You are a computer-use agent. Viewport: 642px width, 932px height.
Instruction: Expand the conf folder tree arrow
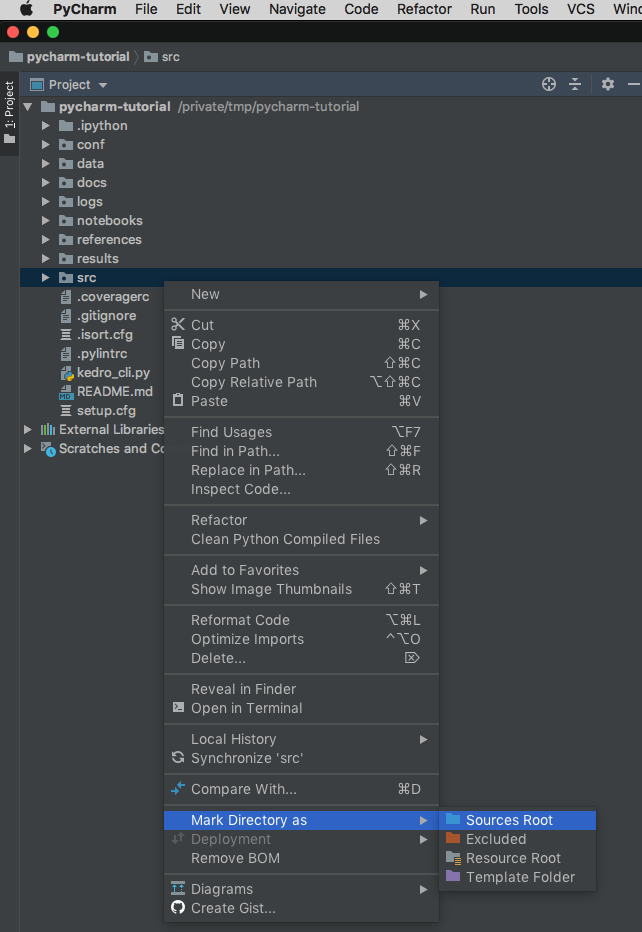[x=46, y=145]
